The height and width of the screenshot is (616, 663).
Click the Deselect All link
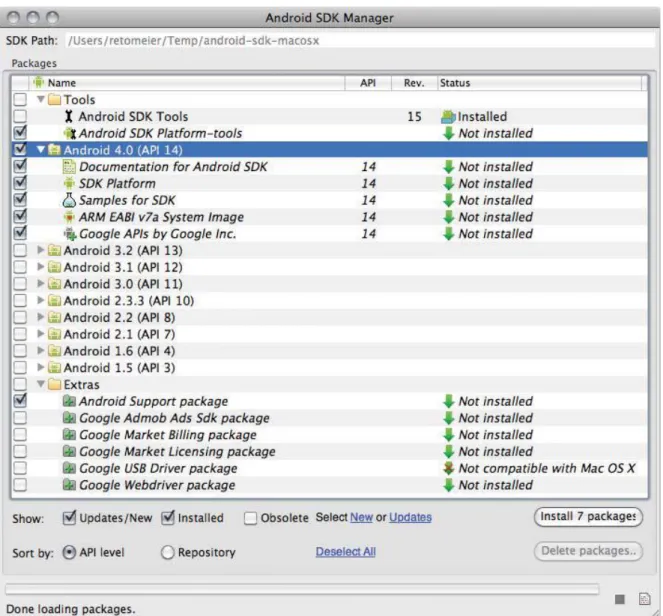(x=345, y=552)
